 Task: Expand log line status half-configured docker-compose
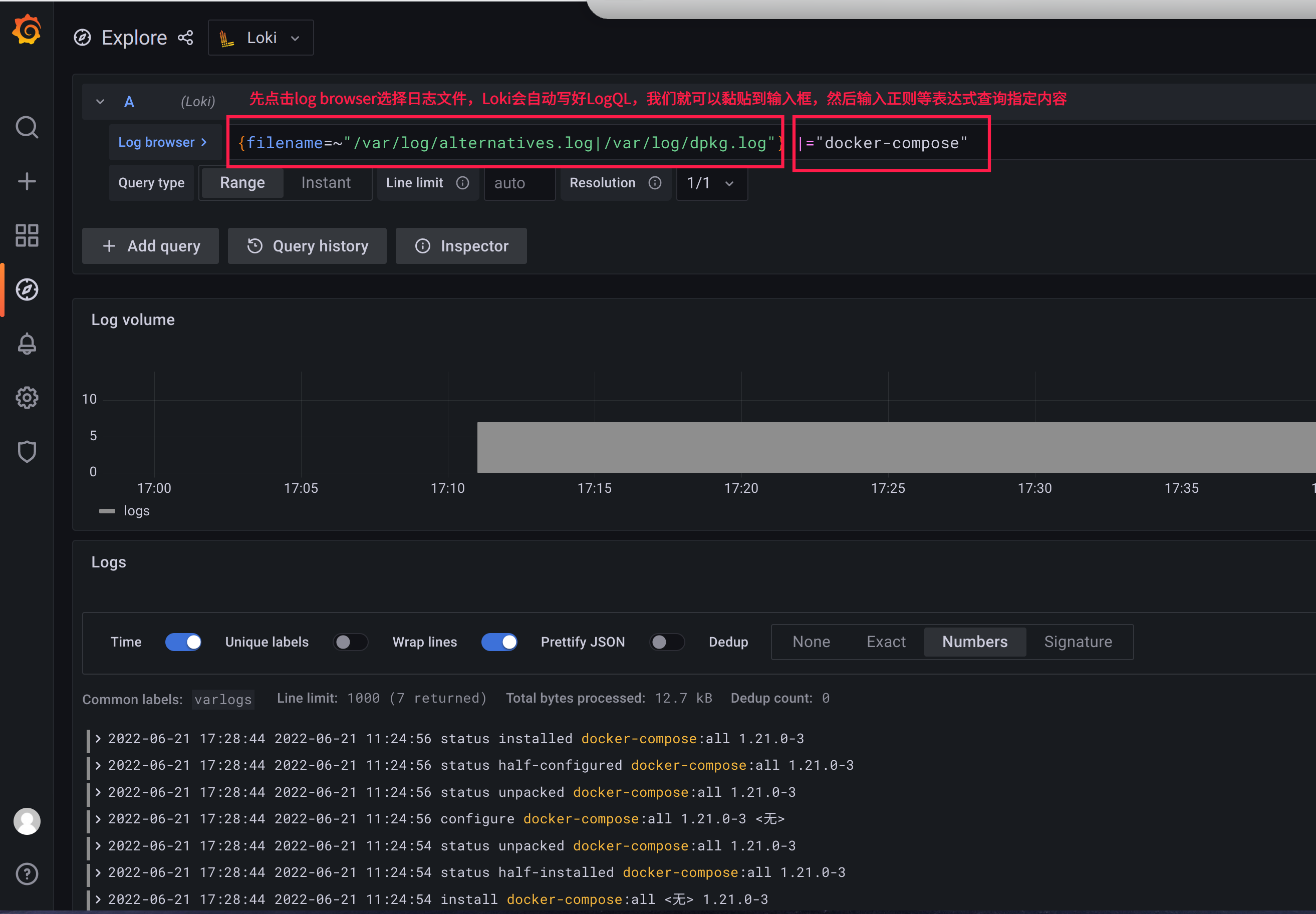pos(98,765)
